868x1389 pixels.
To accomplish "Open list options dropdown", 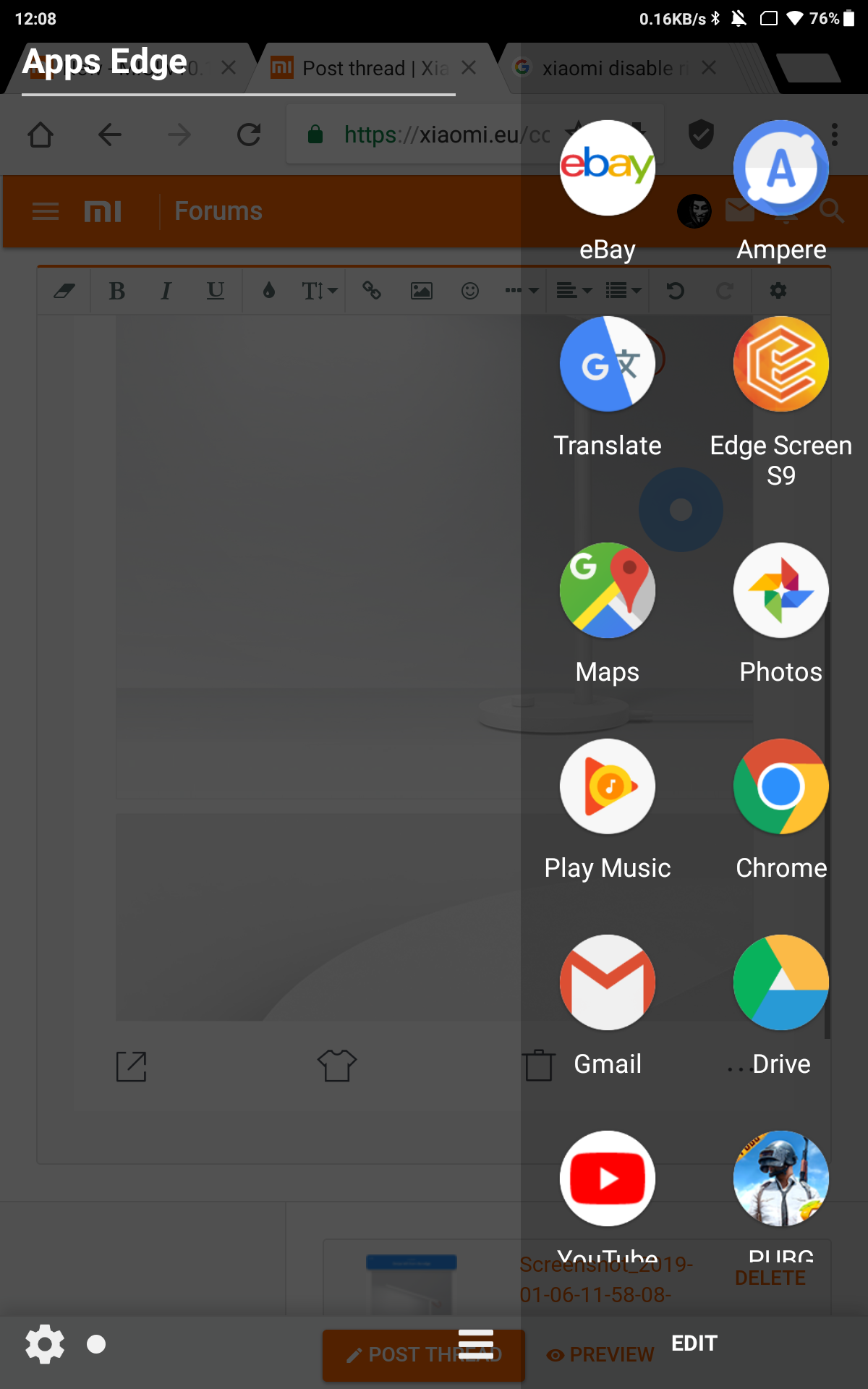I will point(624,291).
